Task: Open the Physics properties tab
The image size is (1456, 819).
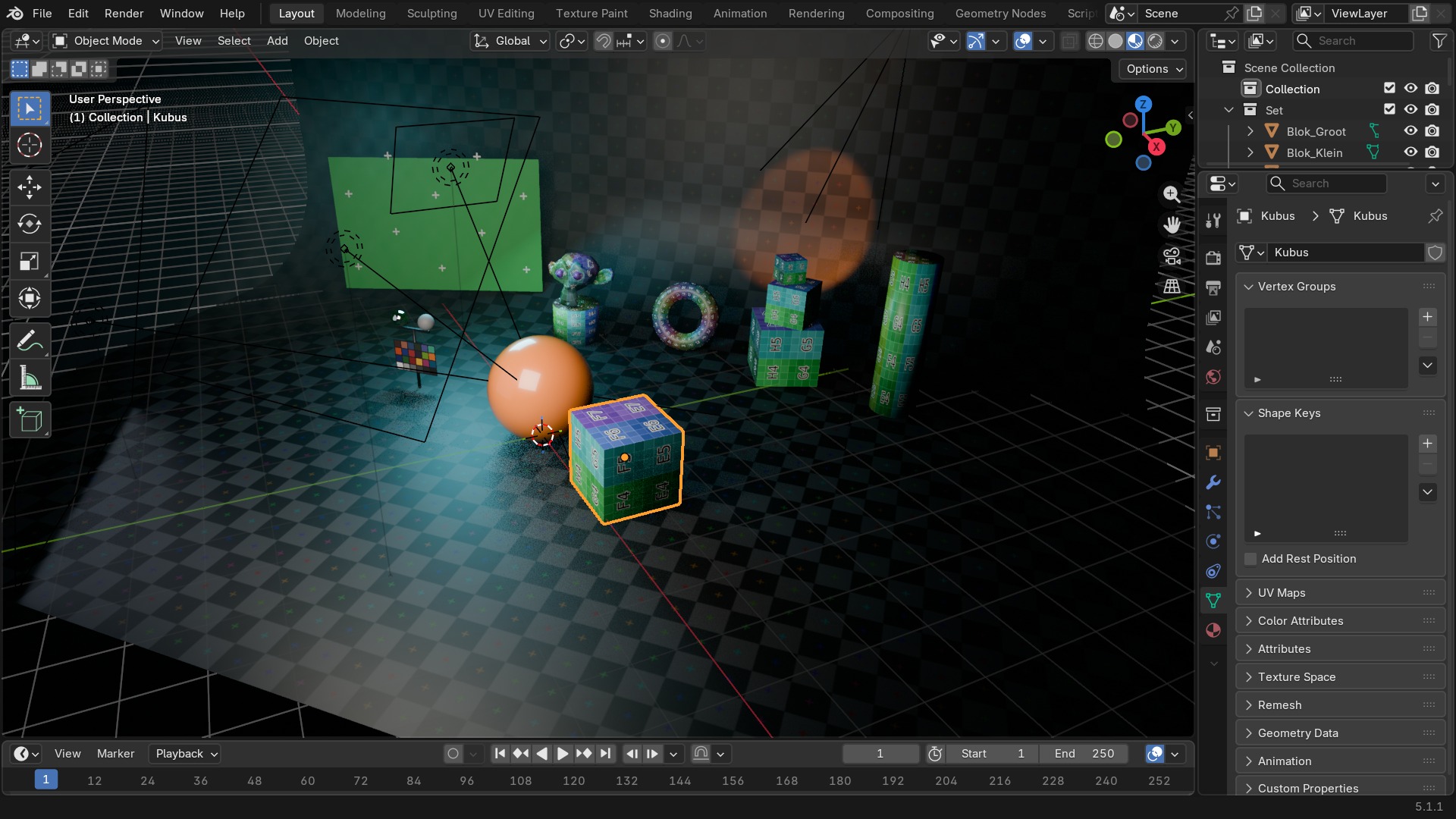Action: pyautogui.click(x=1213, y=541)
